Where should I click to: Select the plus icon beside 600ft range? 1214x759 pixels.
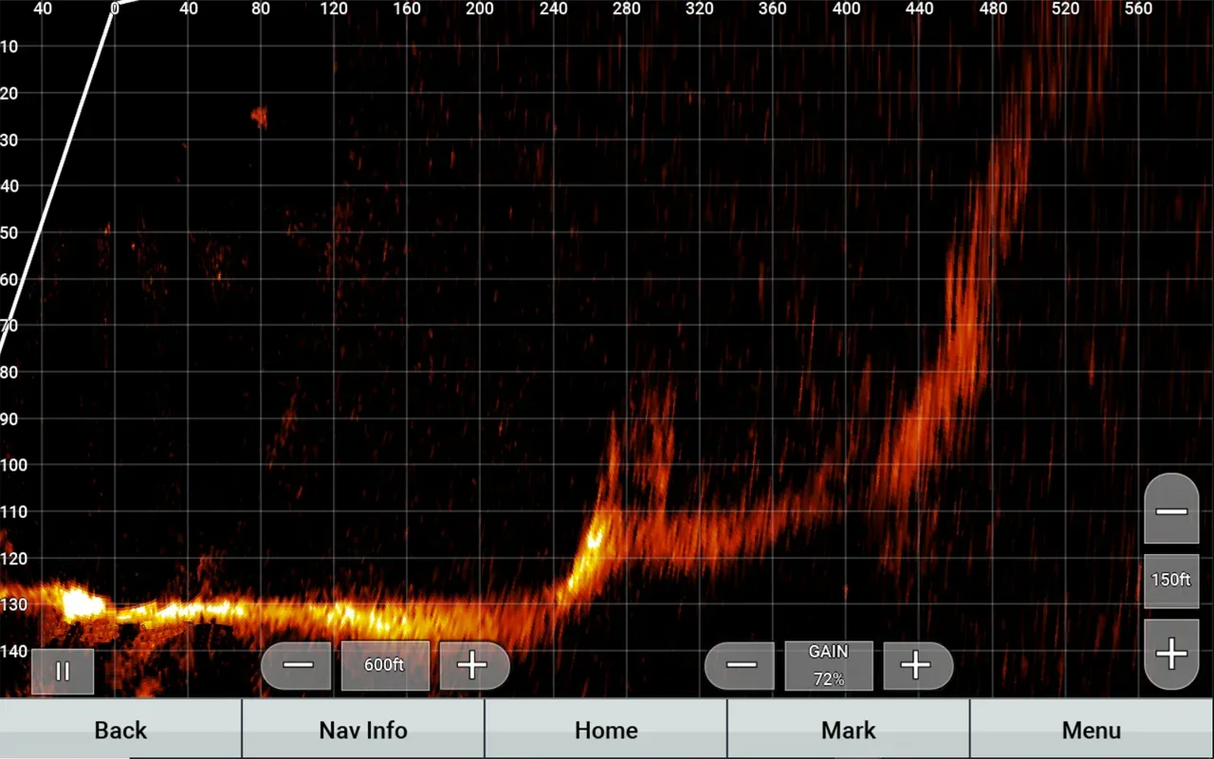tap(473, 665)
